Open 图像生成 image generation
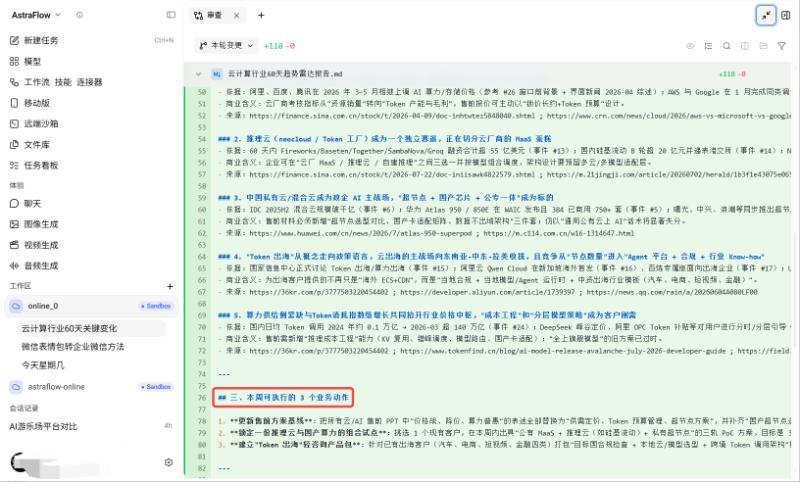This screenshot has height=482, width=800. [41, 224]
